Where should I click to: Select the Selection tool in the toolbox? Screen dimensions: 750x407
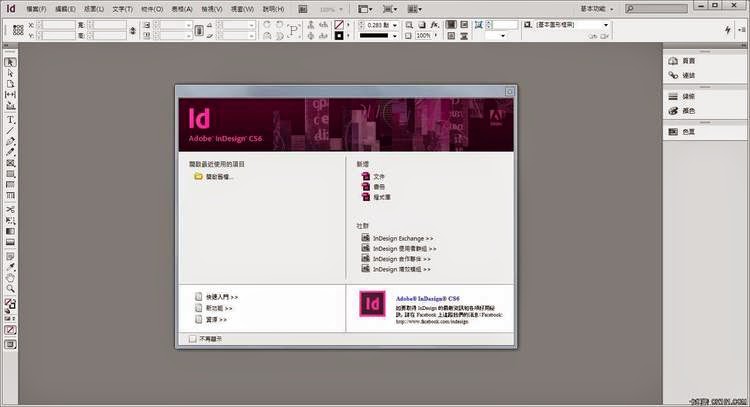(x=10, y=62)
